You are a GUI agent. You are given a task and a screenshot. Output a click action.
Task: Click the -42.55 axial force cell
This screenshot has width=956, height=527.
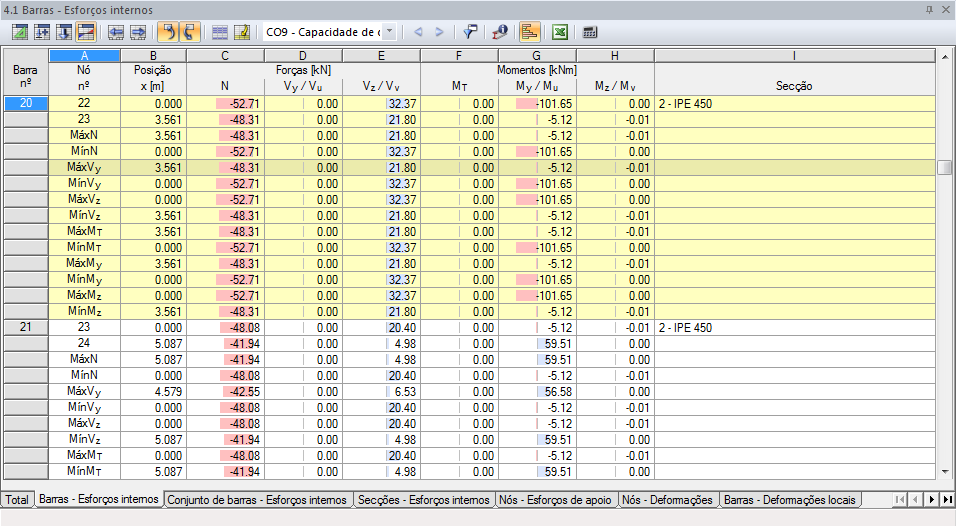(225, 391)
